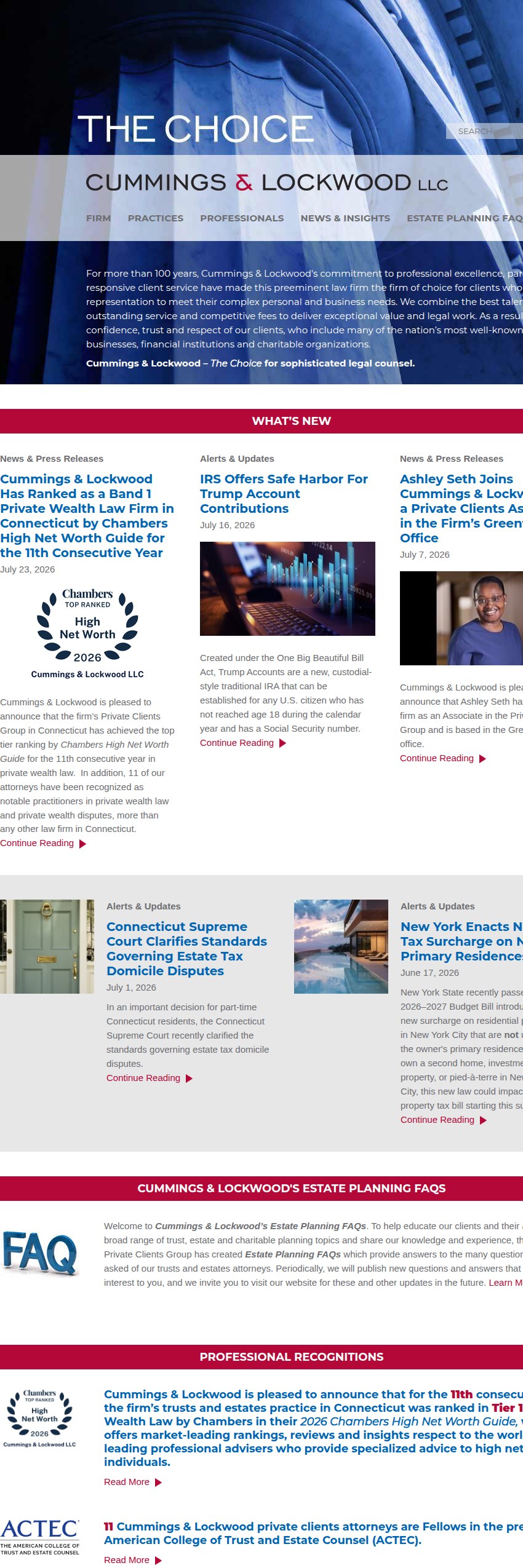Open the ACTEC Fellows recognition headline

click(x=313, y=1533)
